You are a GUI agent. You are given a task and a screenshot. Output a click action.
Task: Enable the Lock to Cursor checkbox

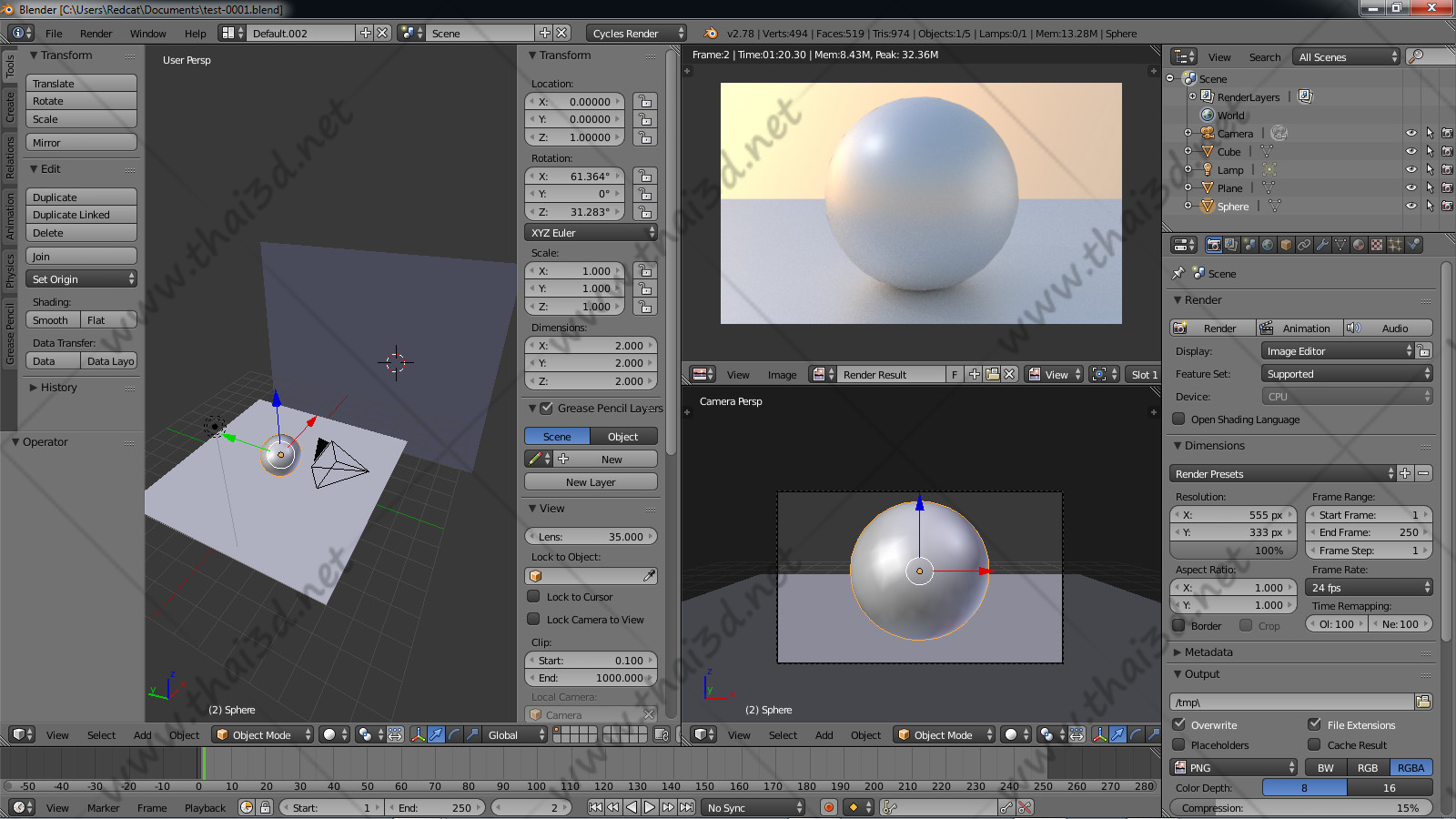pyautogui.click(x=534, y=597)
